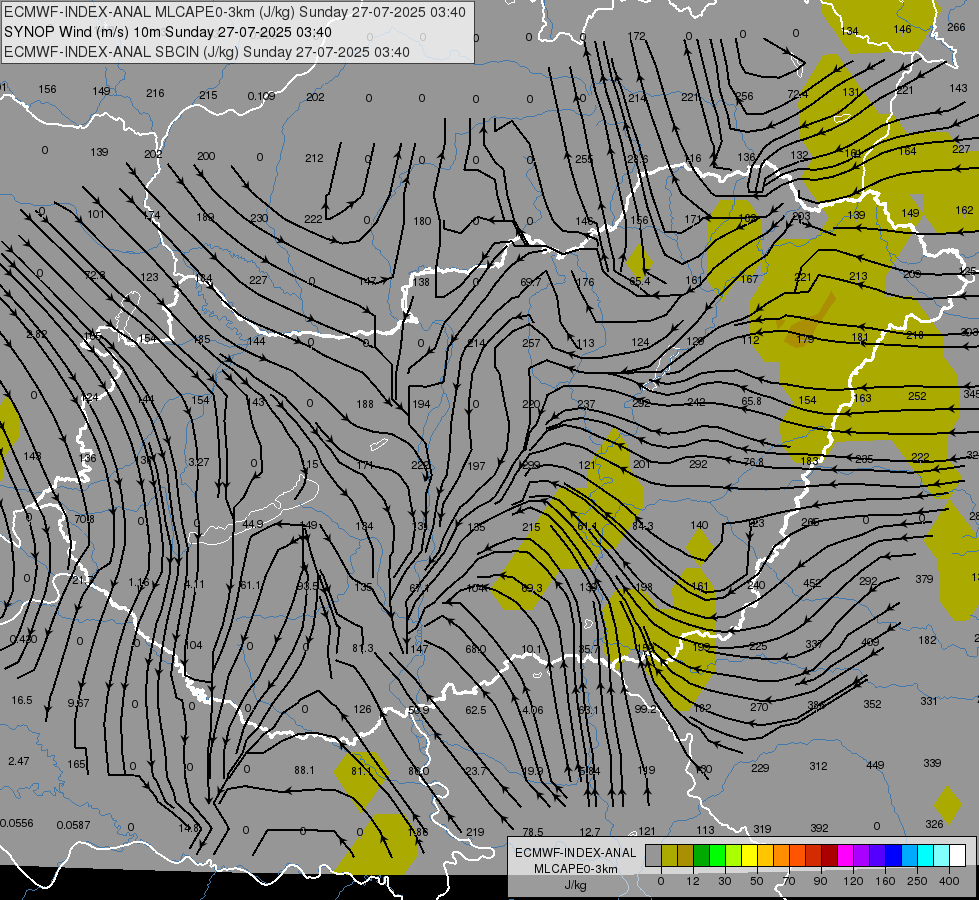Click the legend tick label '90'
The width and height of the screenshot is (979, 900).
[820, 881]
